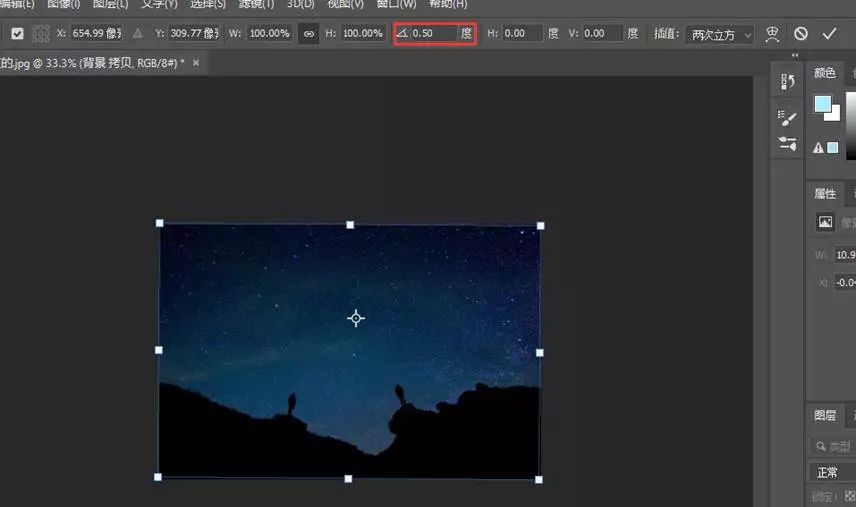Switch to warp mode icon
This screenshot has width=856, height=507.
pos(772,34)
